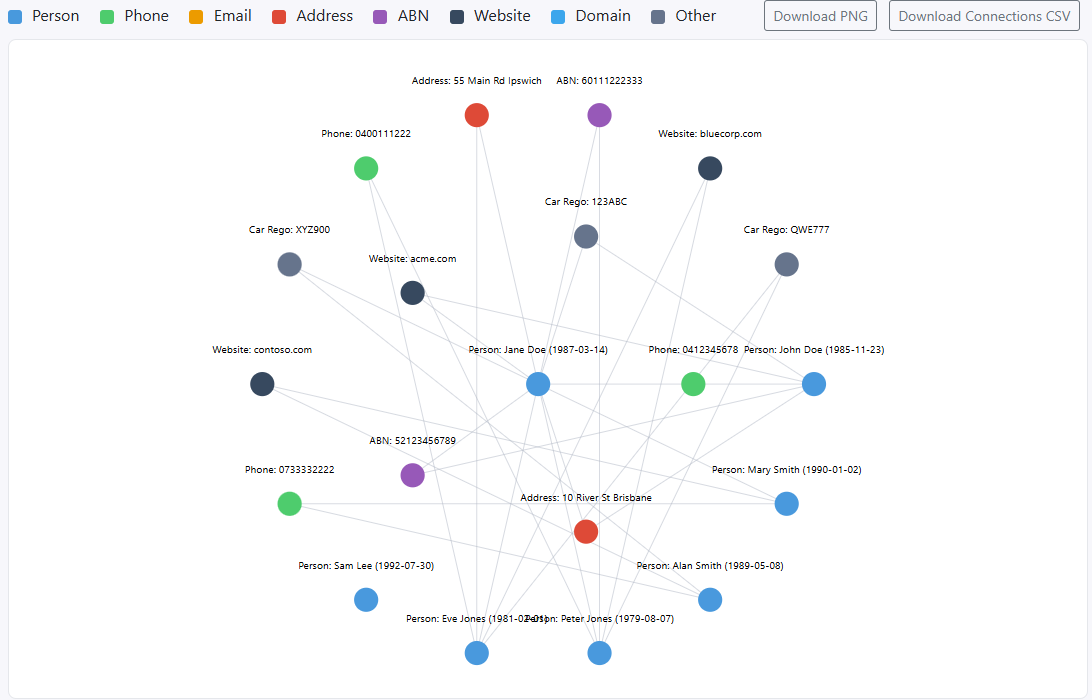Select the John Doe person node
The height and width of the screenshot is (700, 1092).
pyautogui.click(x=813, y=383)
